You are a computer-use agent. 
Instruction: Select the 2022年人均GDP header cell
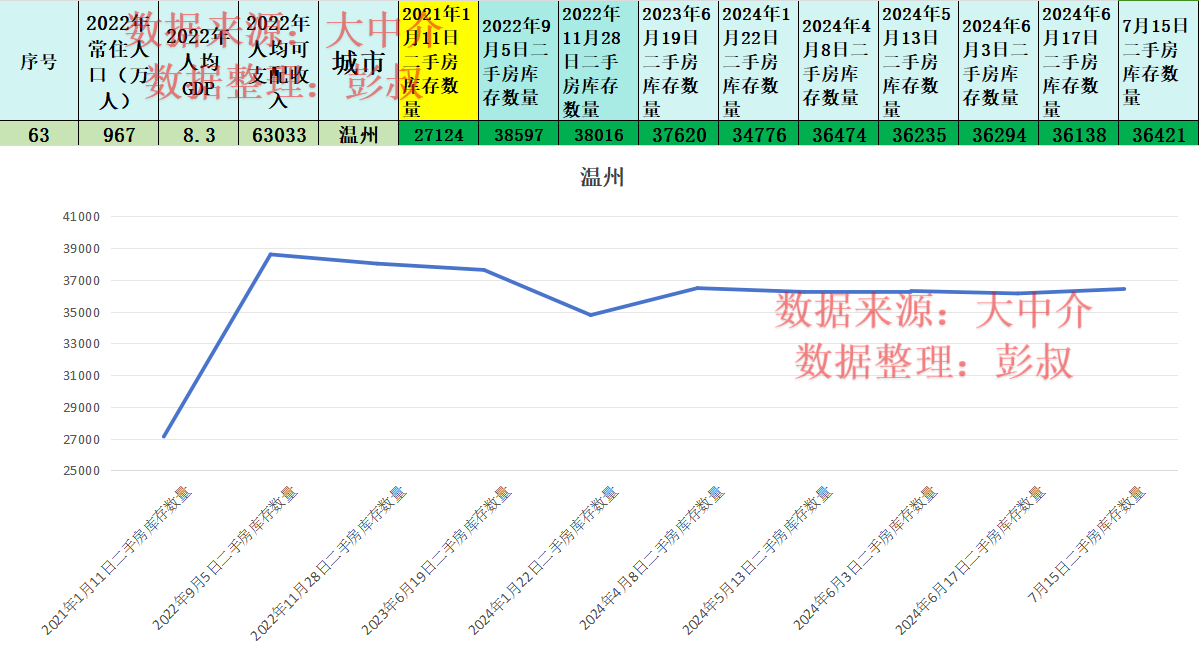coord(199,60)
